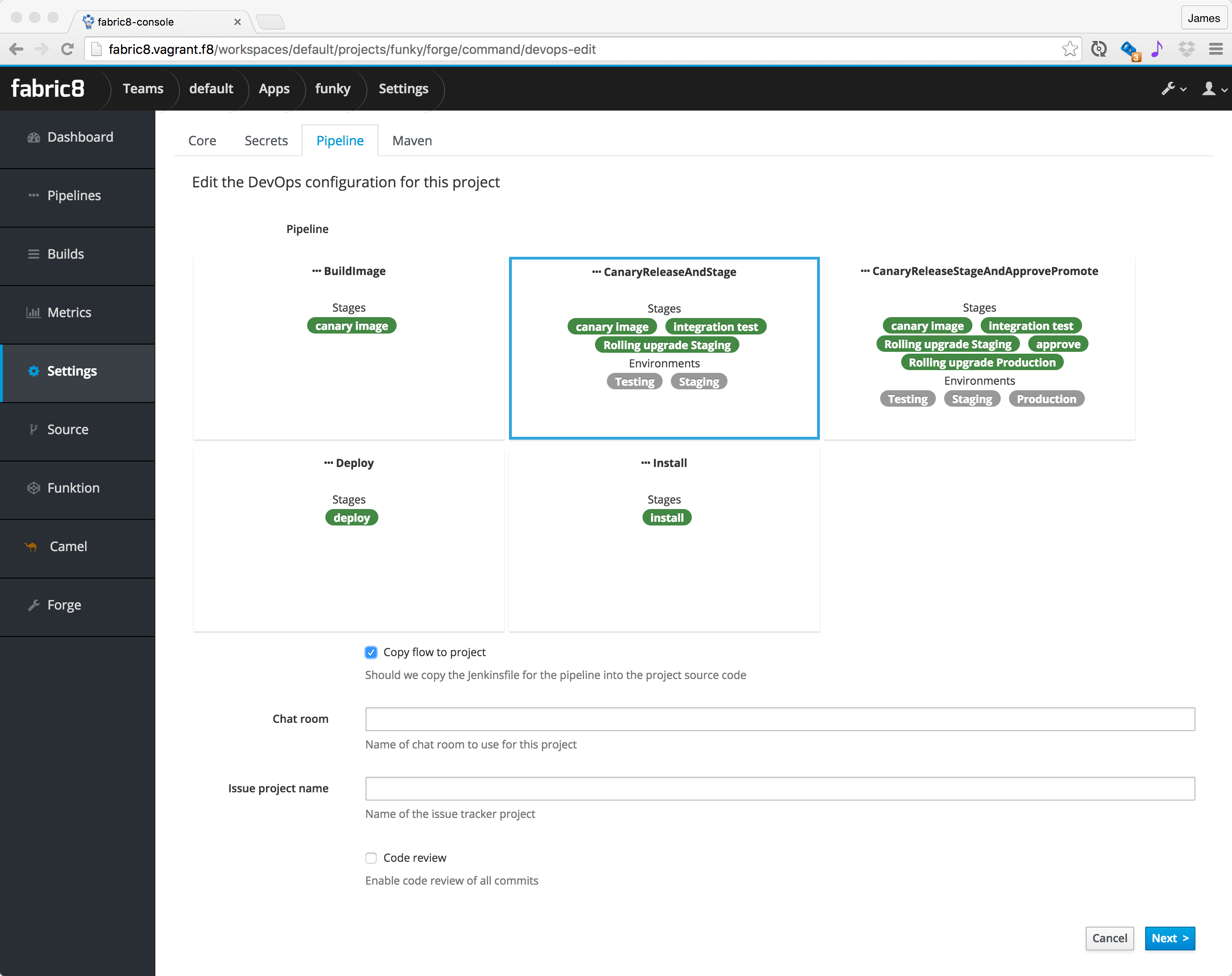Click the Funktion cube icon
Viewport: 1232px width, 976px height.
coord(34,488)
